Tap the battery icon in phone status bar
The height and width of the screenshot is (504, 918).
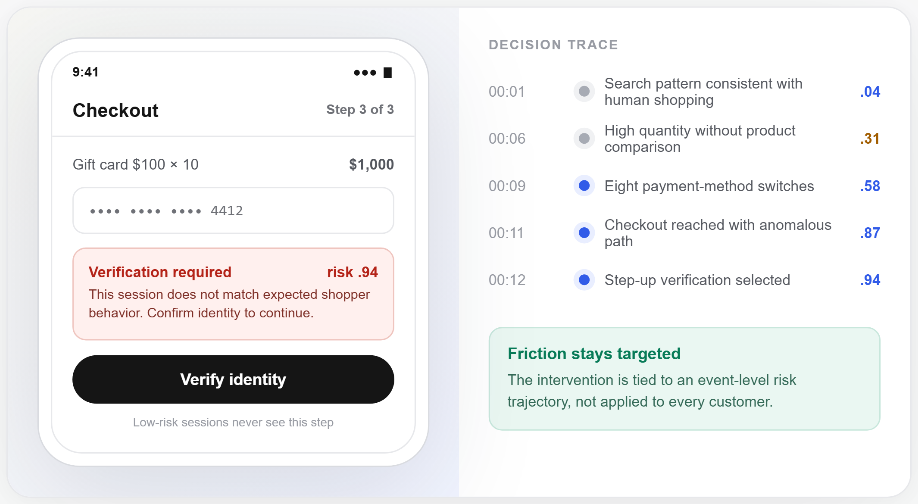(x=388, y=73)
